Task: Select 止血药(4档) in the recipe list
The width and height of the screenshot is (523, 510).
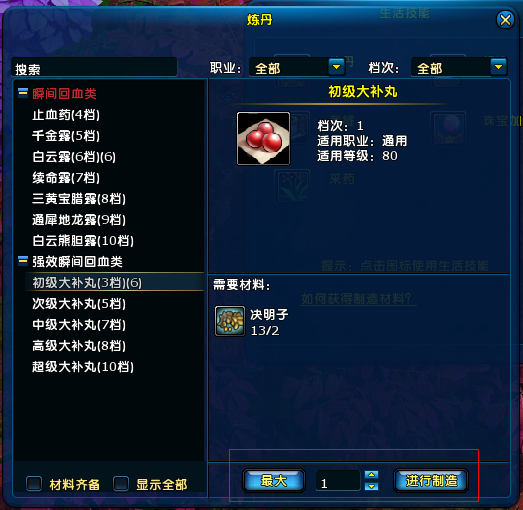Action: pos(66,115)
